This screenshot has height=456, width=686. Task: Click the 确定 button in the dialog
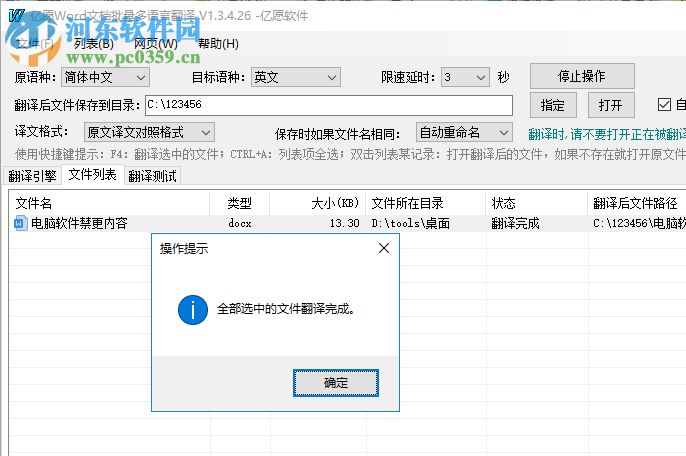[x=336, y=383]
